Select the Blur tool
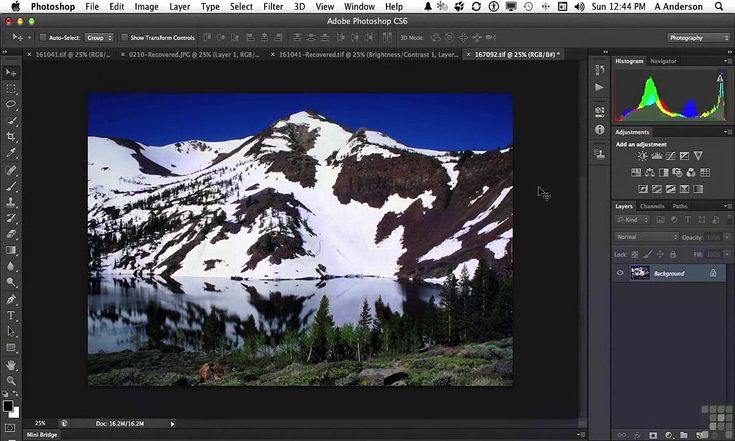The height and width of the screenshot is (441, 735). (10, 266)
